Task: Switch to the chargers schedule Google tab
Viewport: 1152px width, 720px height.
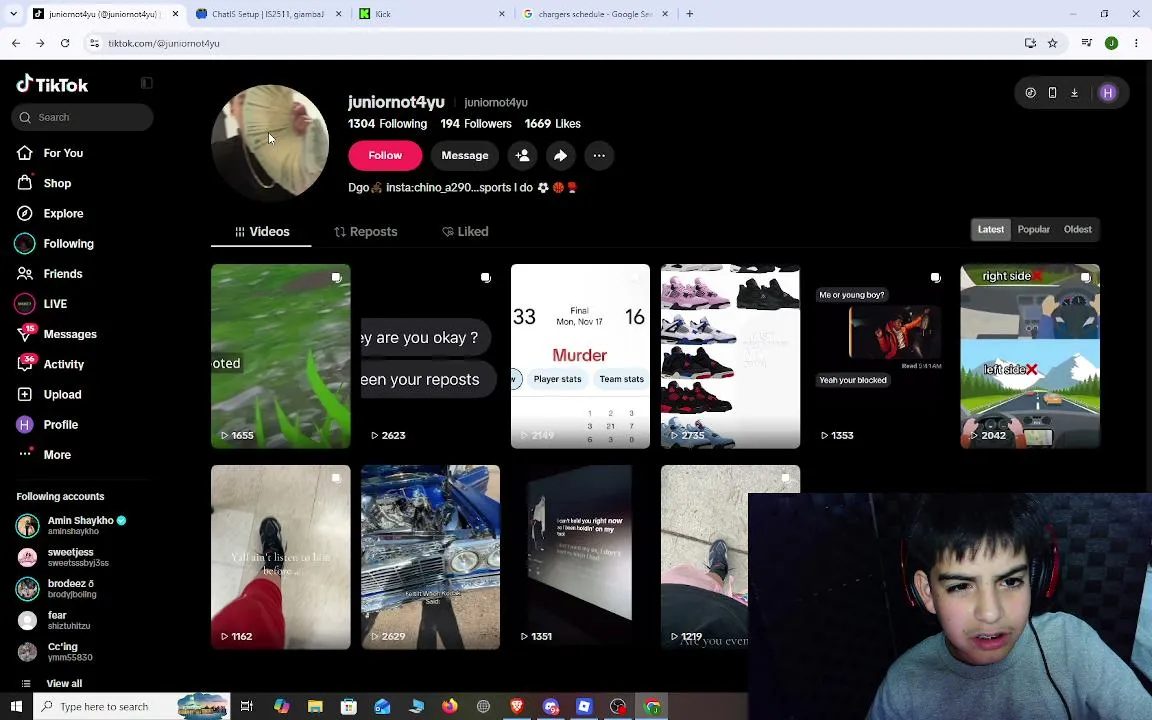Action: pos(595,14)
